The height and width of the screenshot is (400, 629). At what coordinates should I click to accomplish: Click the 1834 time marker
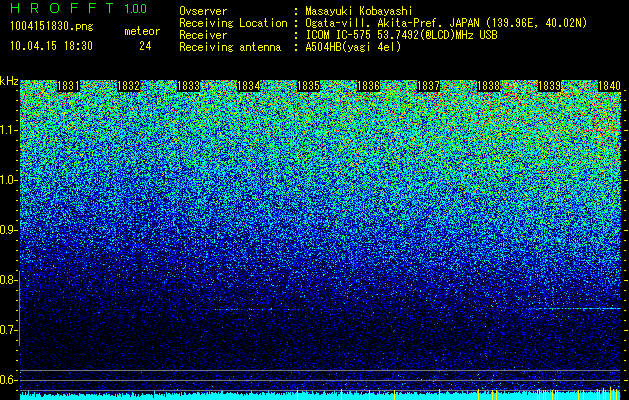click(249, 86)
